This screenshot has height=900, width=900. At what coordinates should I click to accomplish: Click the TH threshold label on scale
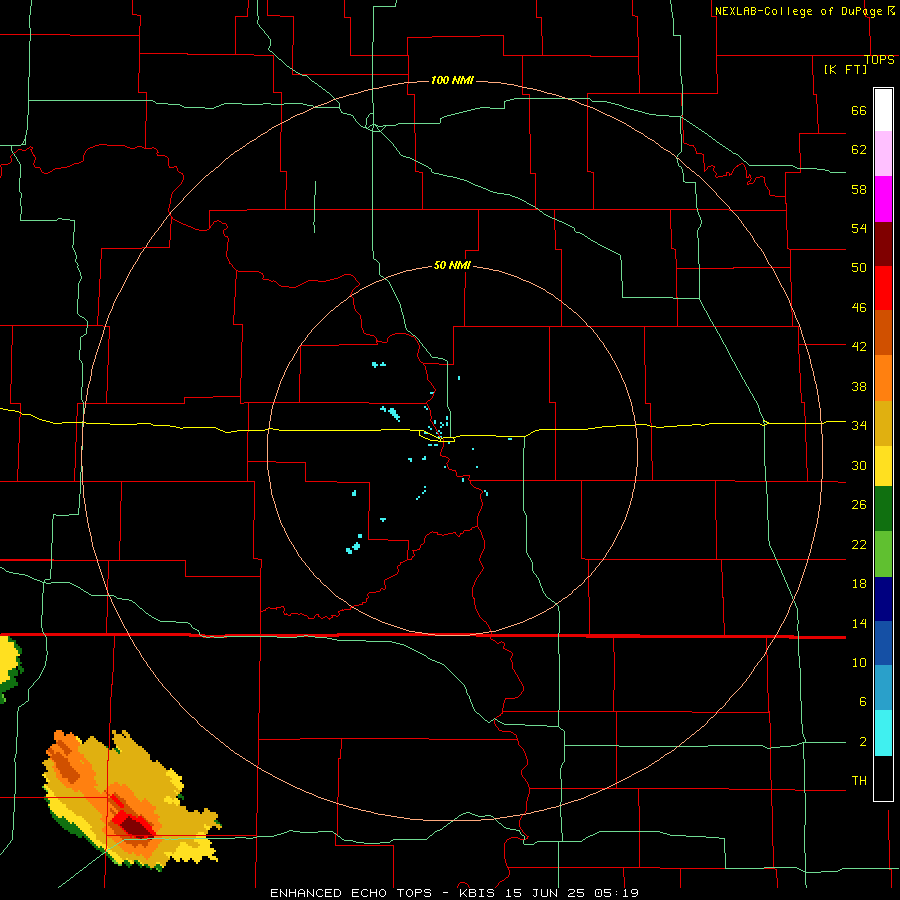point(859,781)
